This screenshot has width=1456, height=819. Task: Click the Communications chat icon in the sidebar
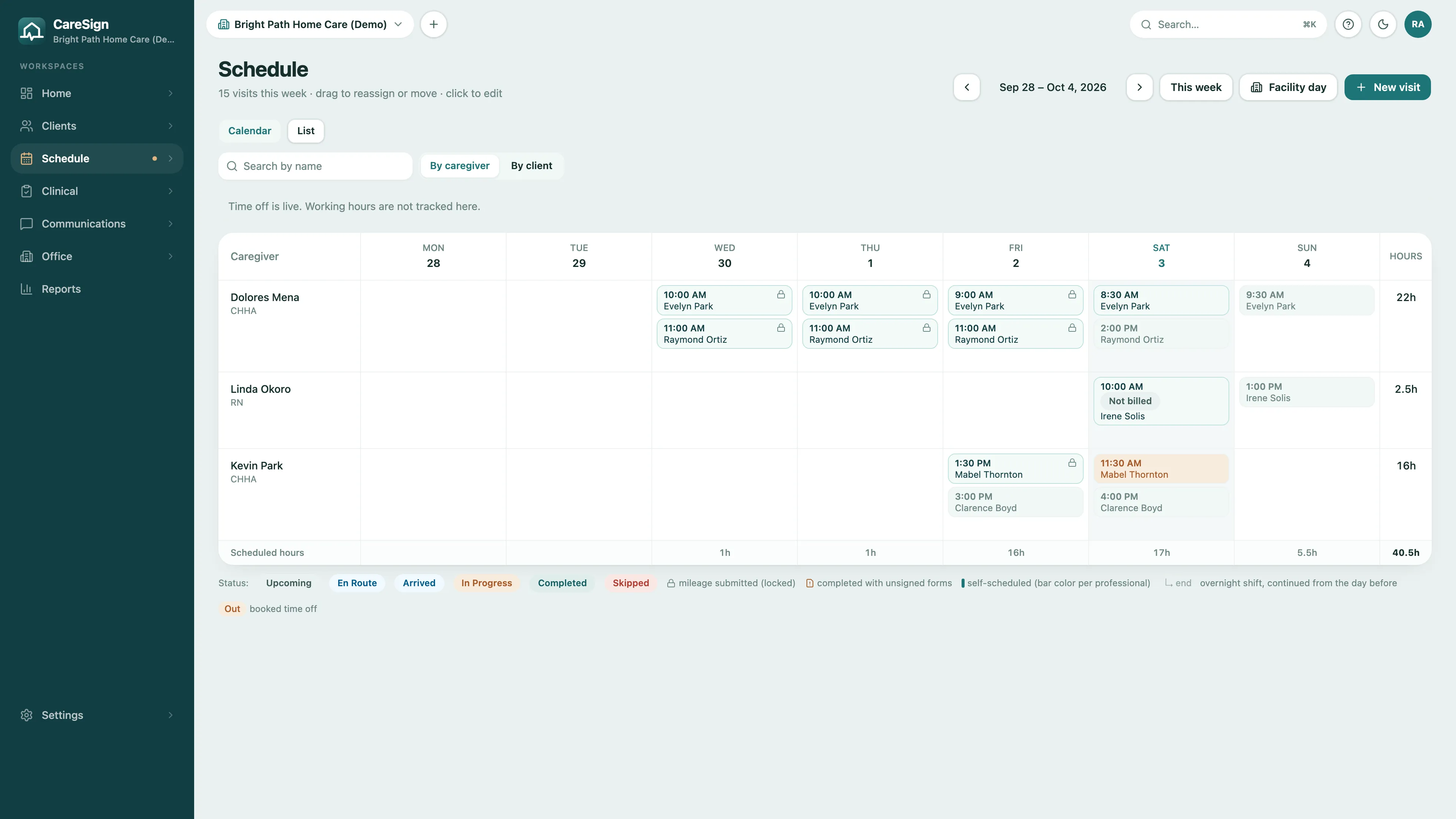(x=27, y=224)
